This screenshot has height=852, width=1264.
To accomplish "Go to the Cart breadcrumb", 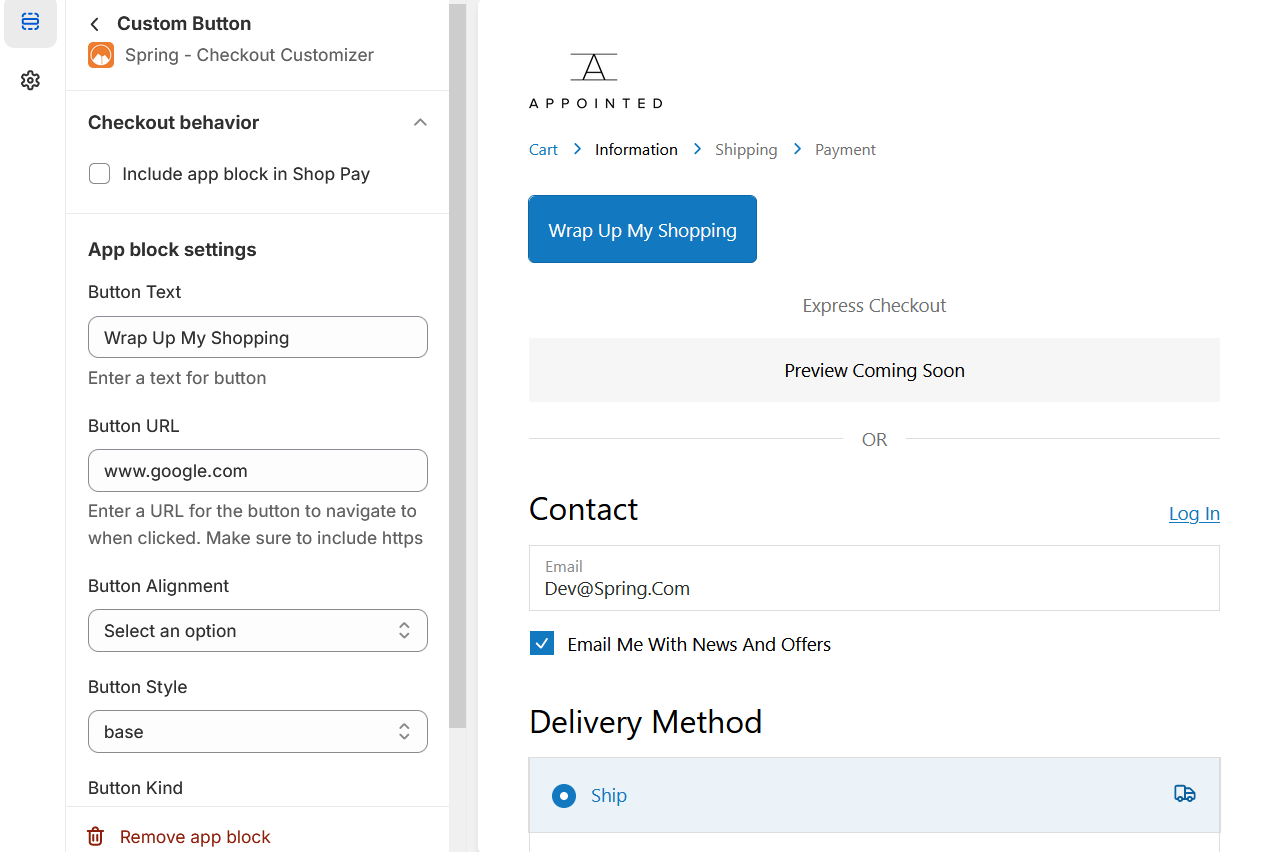I will click(543, 149).
